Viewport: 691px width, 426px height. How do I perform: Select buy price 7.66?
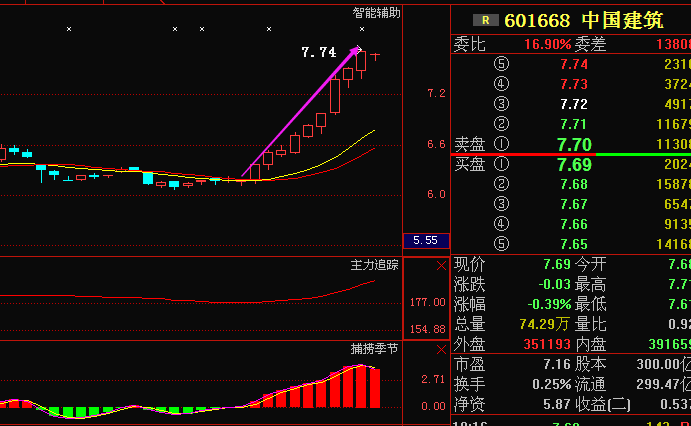point(574,224)
